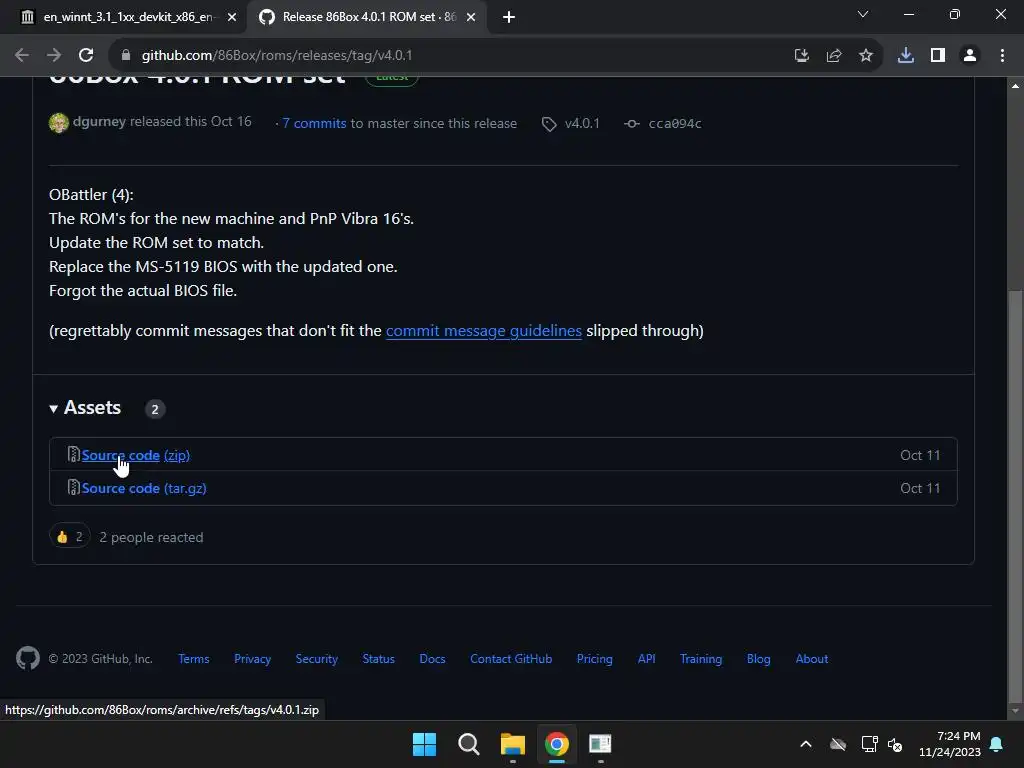This screenshot has width=1024, height=768.
Task: Open the Security footer link
Action: pos(317,659)
